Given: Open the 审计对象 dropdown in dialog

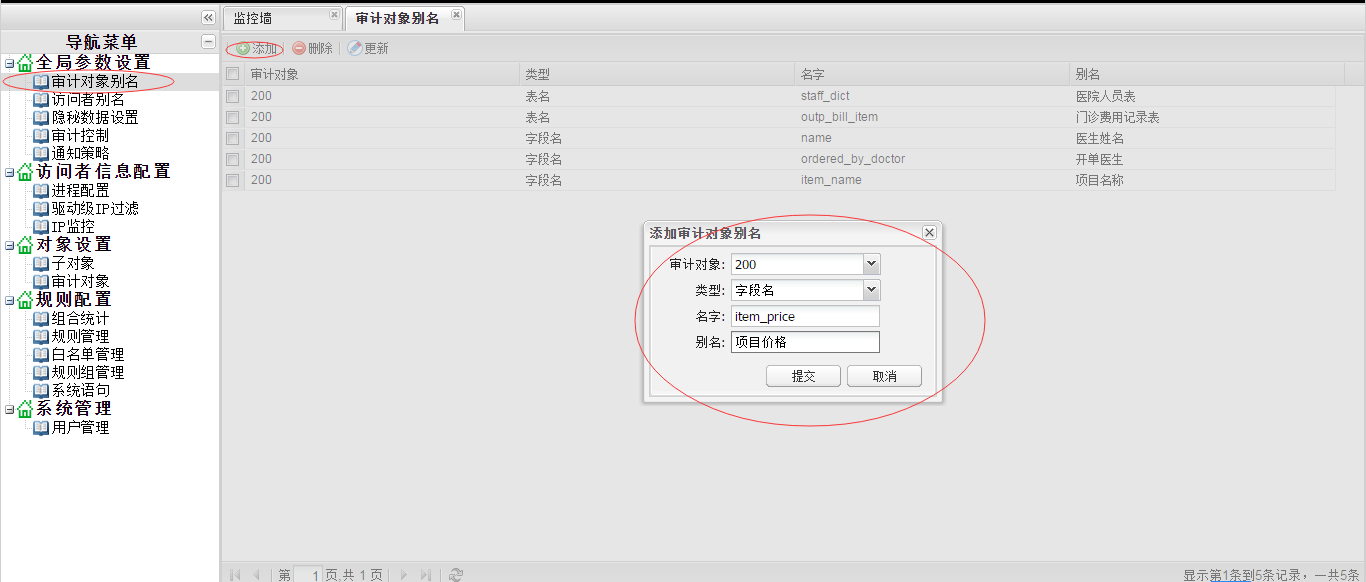Looking at the screenshot, I should [871, 264].
